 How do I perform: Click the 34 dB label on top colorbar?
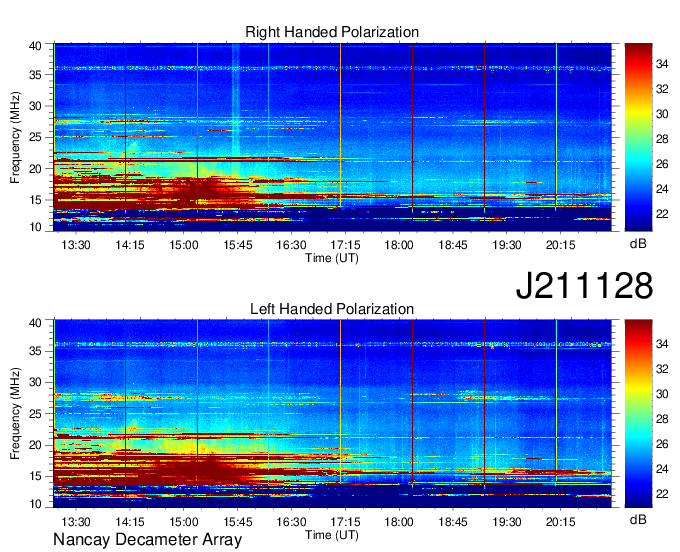(662, 64)
